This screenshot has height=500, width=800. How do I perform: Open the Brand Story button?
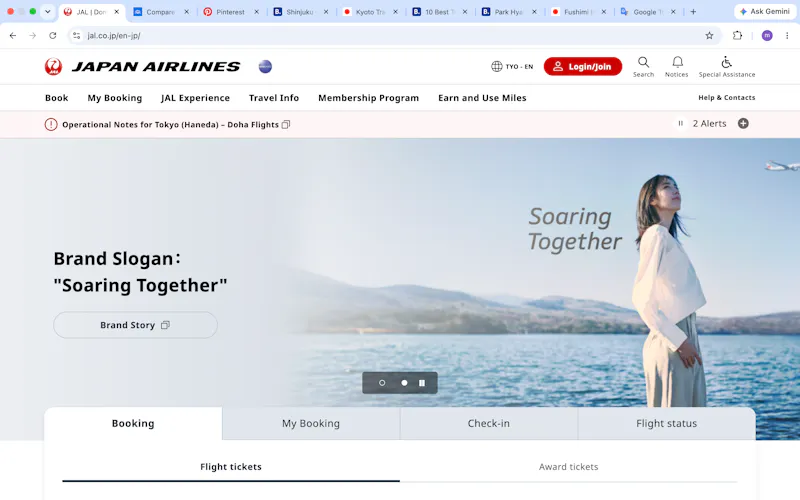click(x=135, y=325)
